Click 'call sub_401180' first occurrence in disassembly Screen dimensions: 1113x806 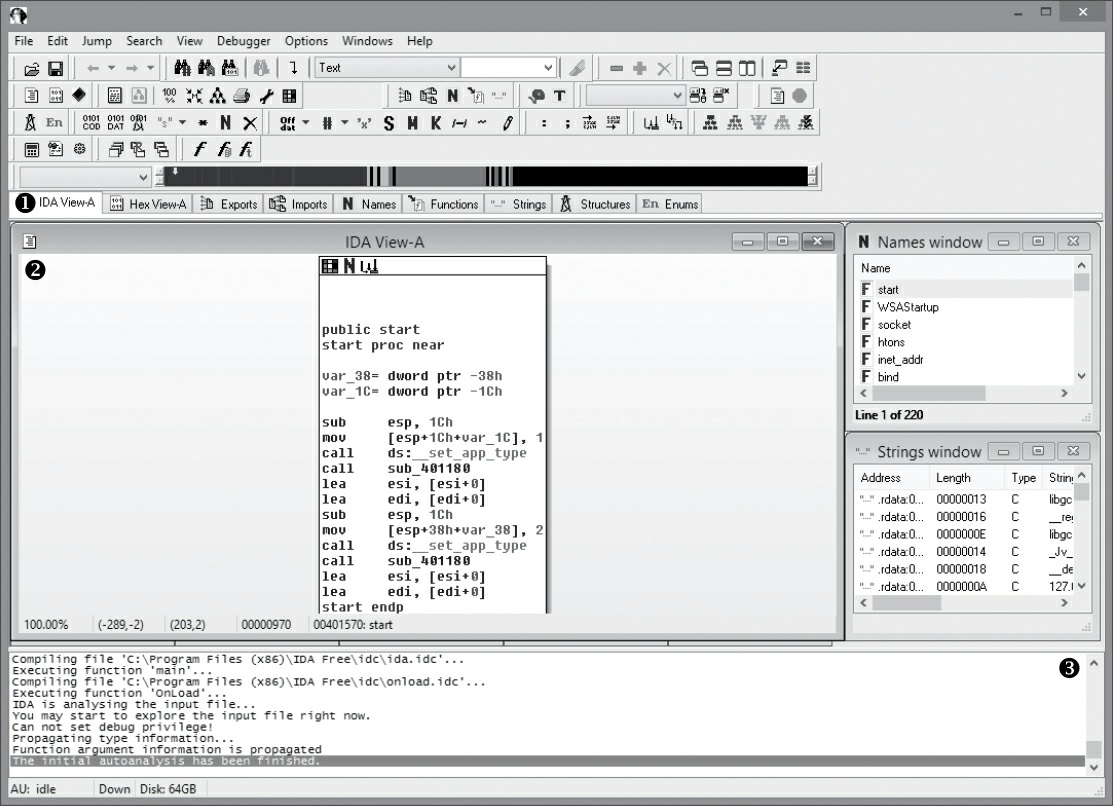[x=396, y=469]
